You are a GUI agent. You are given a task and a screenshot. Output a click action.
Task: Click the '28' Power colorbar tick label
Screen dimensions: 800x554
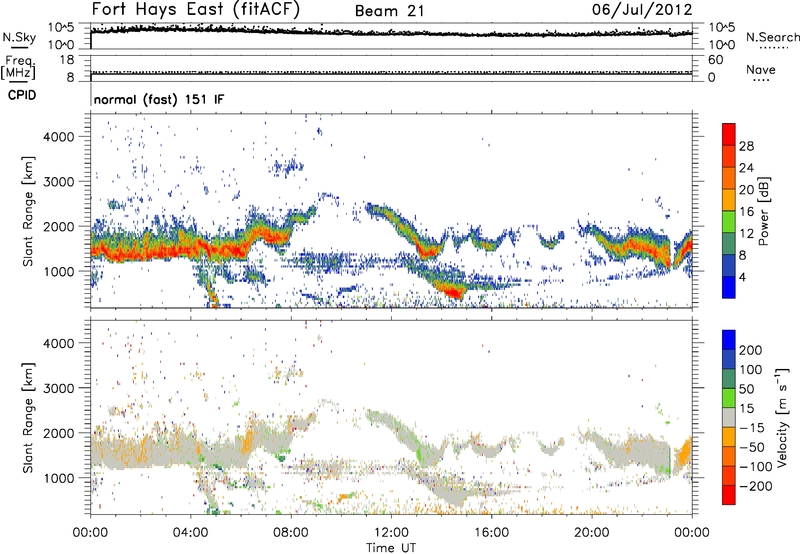click(x=746, y=146)
